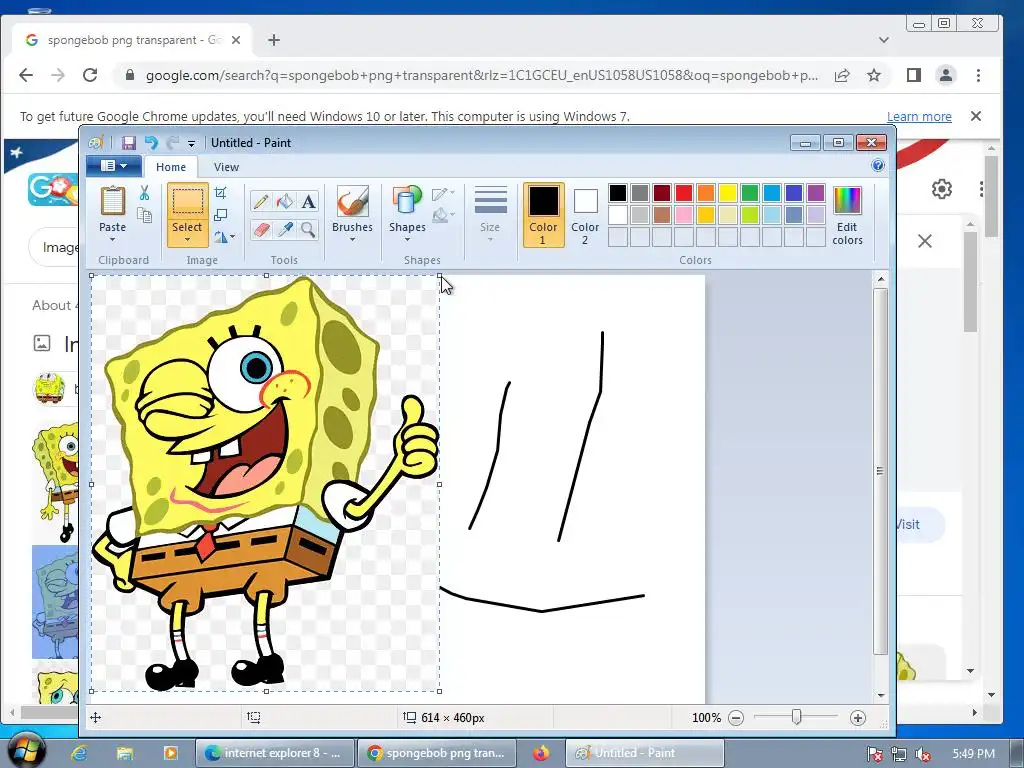Open the Brushes dropdown arrow
Viewport: 1024px width, 768px height.
coord(353,240)
